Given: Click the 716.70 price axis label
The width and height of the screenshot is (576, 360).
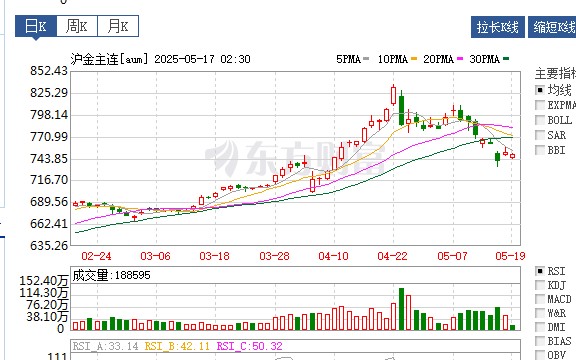Looking at the screenshot, I should (x=49, y=180).
